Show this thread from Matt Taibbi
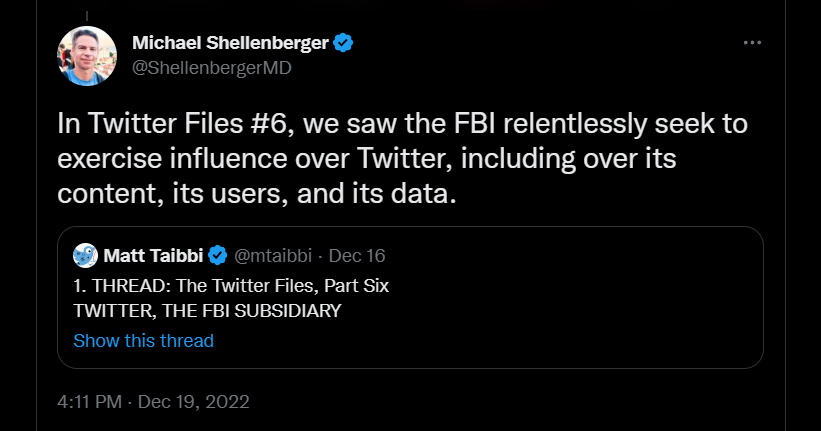The height and width of the screenshot is (431, 821). tap(143, 340)
